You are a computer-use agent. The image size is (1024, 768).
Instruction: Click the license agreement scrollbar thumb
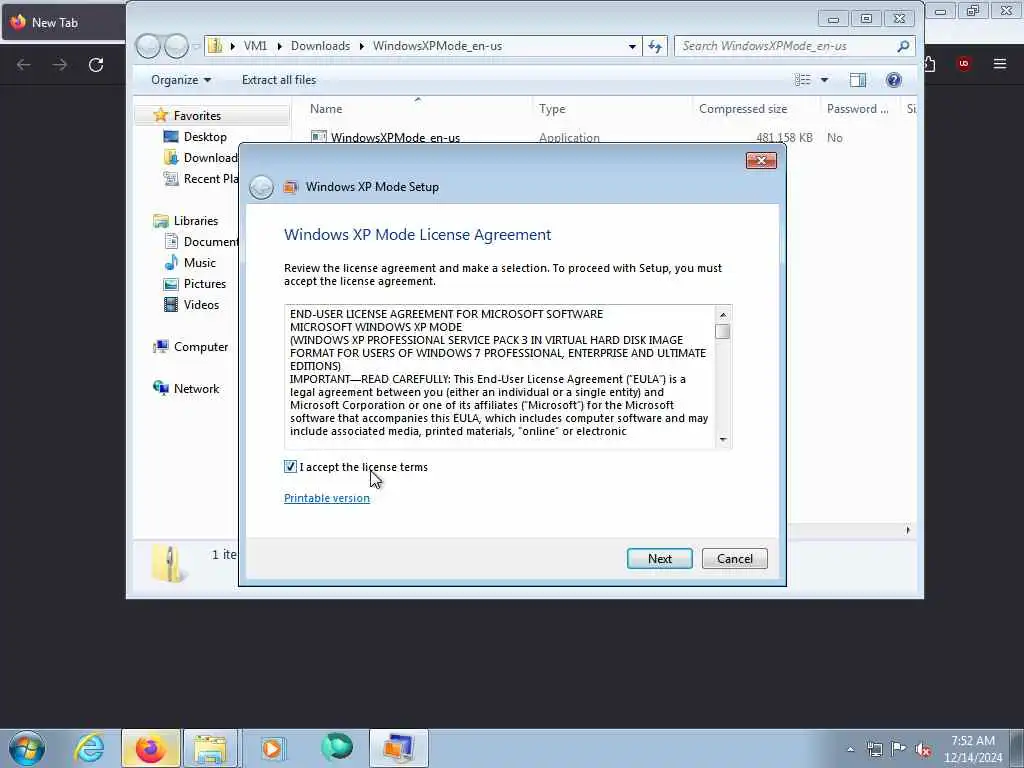pyautogui.click(x=722, y=332)
